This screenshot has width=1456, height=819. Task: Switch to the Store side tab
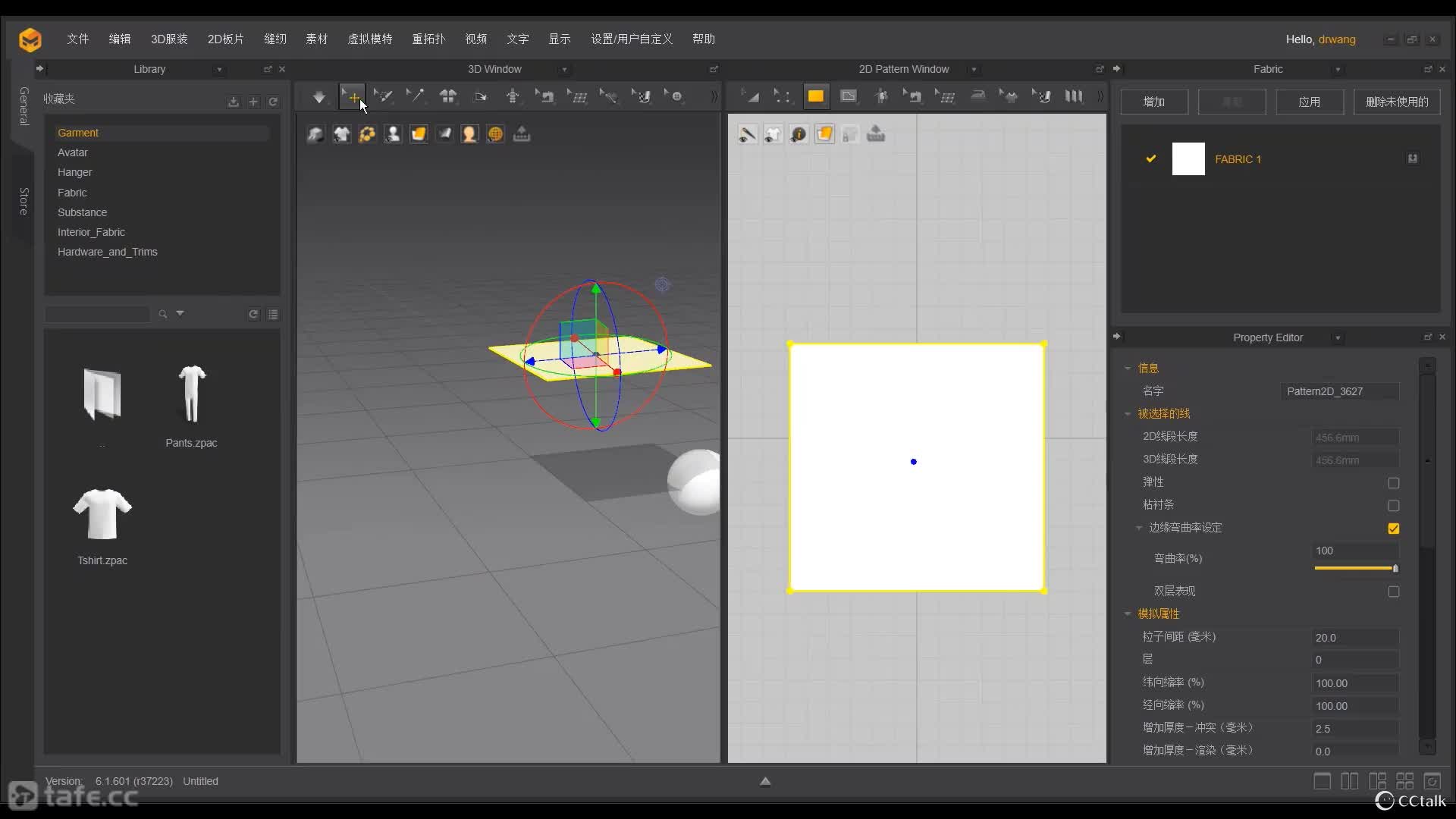click(24, 201)
